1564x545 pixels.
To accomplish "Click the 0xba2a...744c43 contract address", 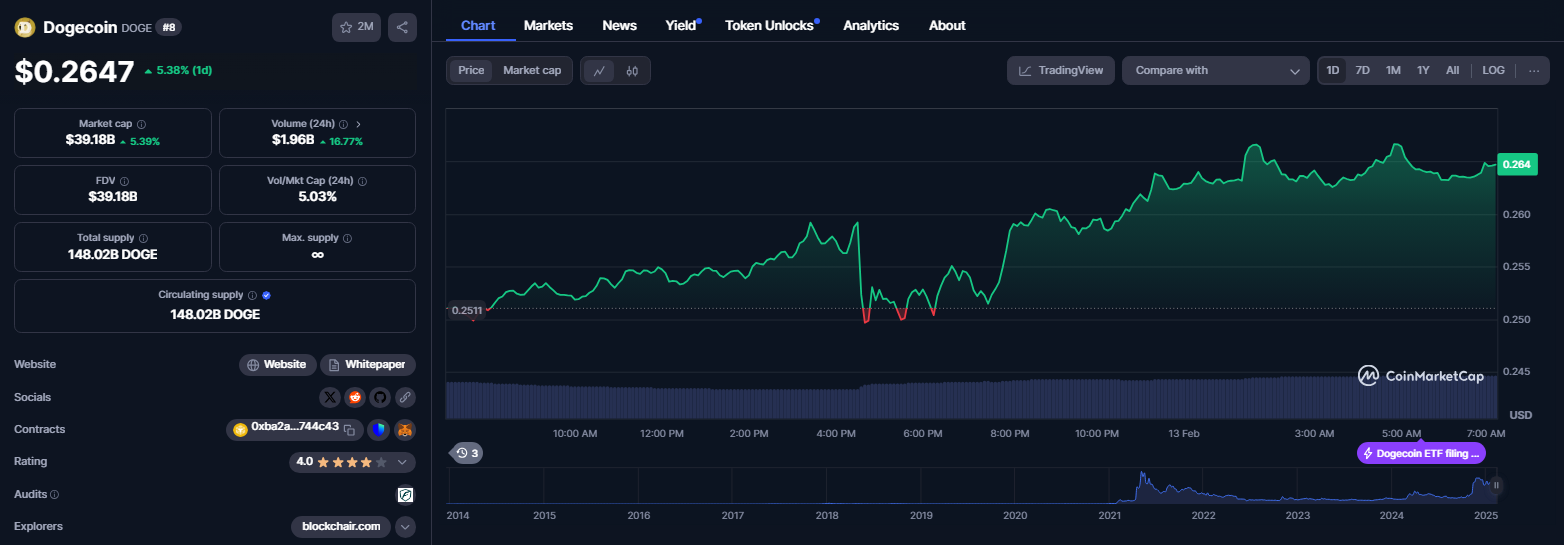I will (295, 427).
